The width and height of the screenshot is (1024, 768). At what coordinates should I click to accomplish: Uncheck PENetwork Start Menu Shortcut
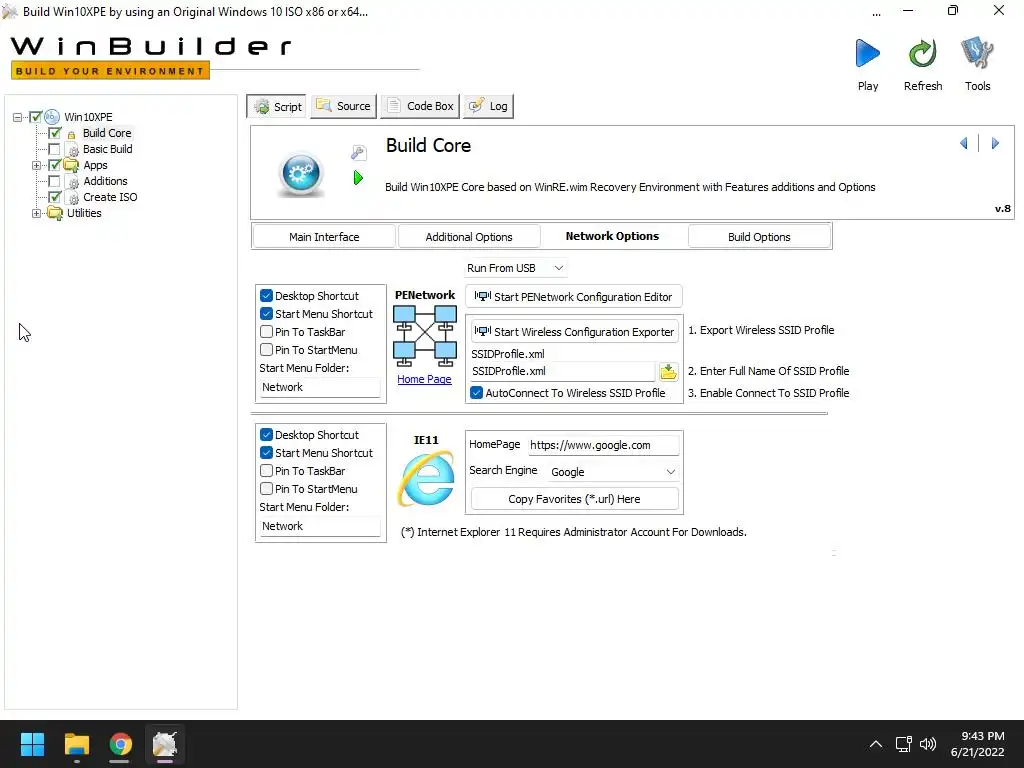click(266, 314)
